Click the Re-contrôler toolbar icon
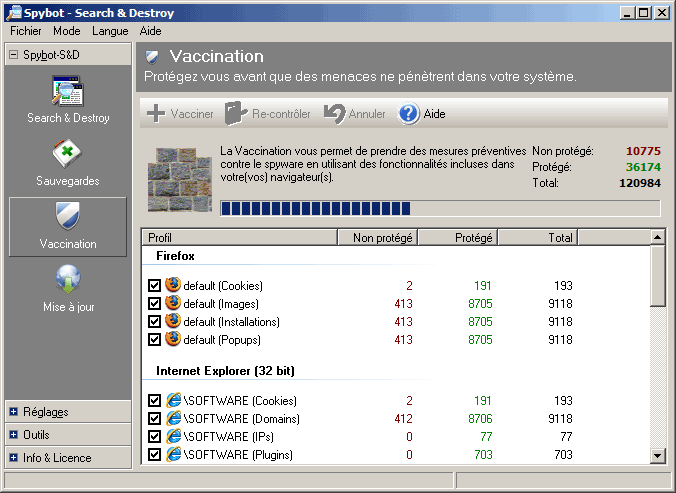The image size is (676, 493). (235, 114)
